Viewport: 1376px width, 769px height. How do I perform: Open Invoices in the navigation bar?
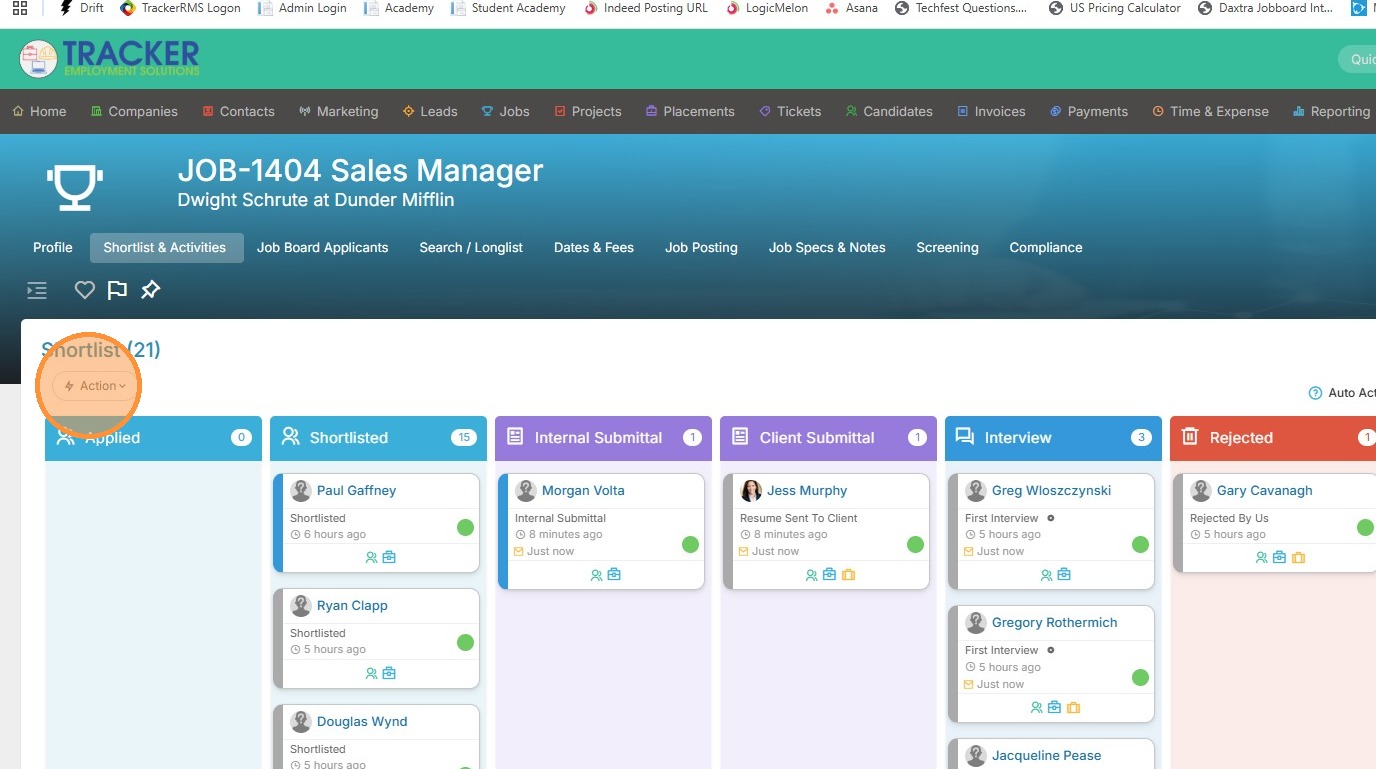[x=991, y=112]
